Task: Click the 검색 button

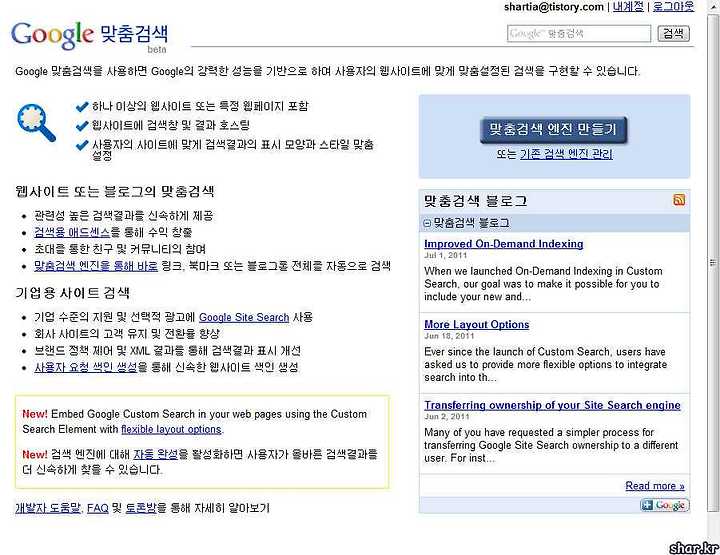Action: point(673,34)
